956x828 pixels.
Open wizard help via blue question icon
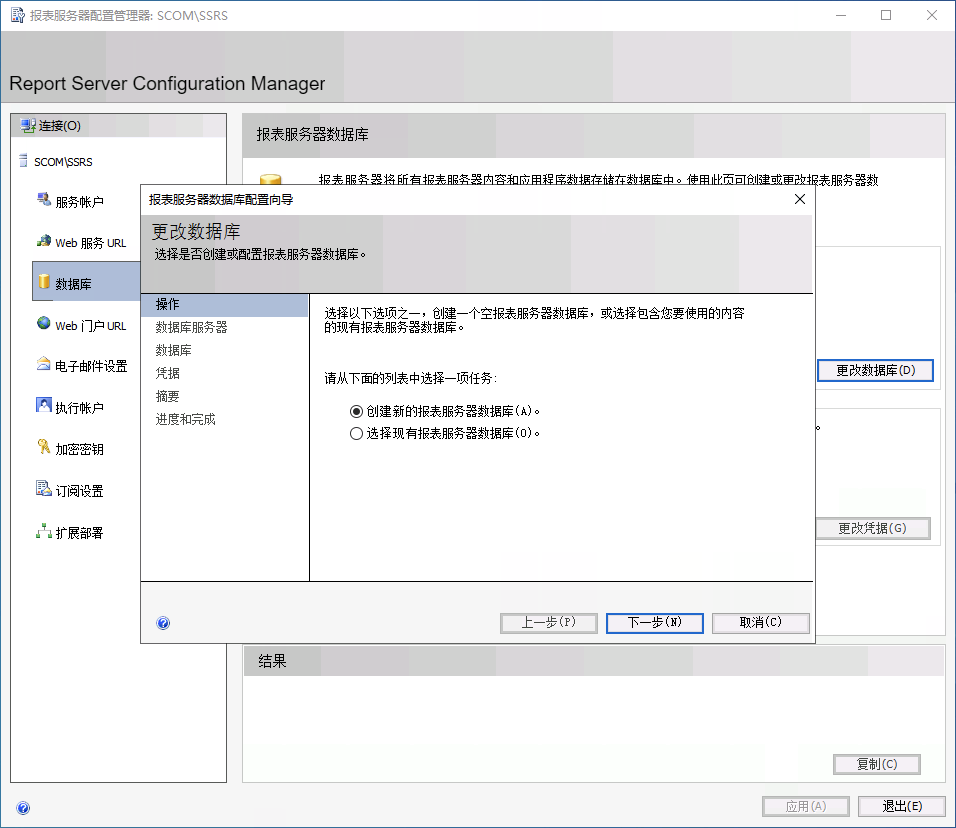[x=164, y=623]
